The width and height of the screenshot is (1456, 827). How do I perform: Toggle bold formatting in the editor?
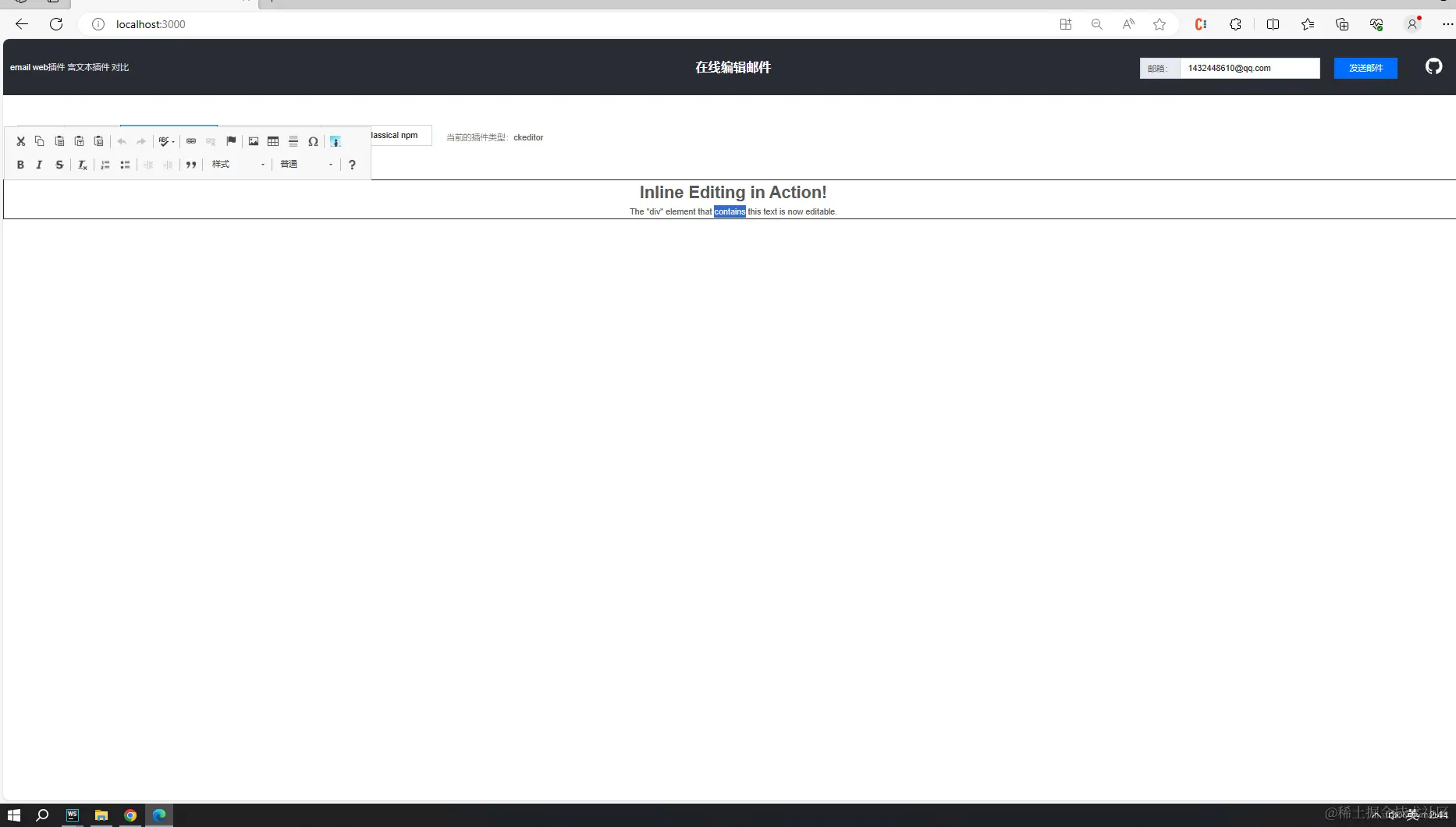(20, 165)
